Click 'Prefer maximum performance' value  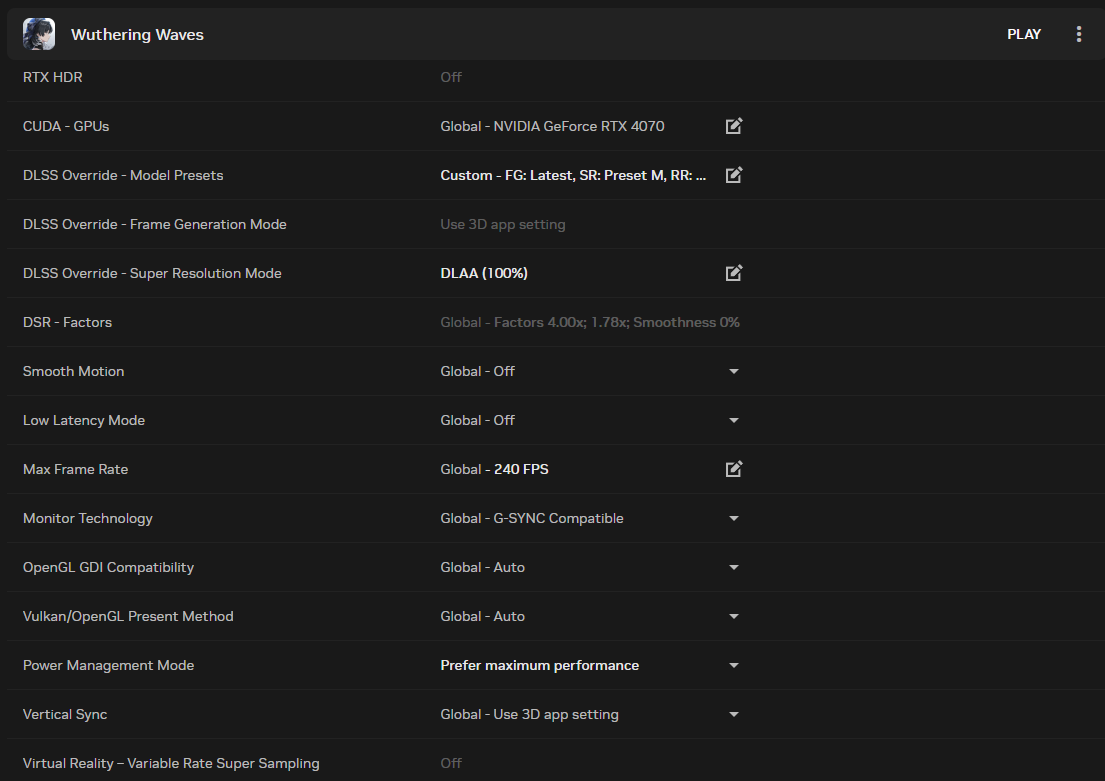(539, 665)
